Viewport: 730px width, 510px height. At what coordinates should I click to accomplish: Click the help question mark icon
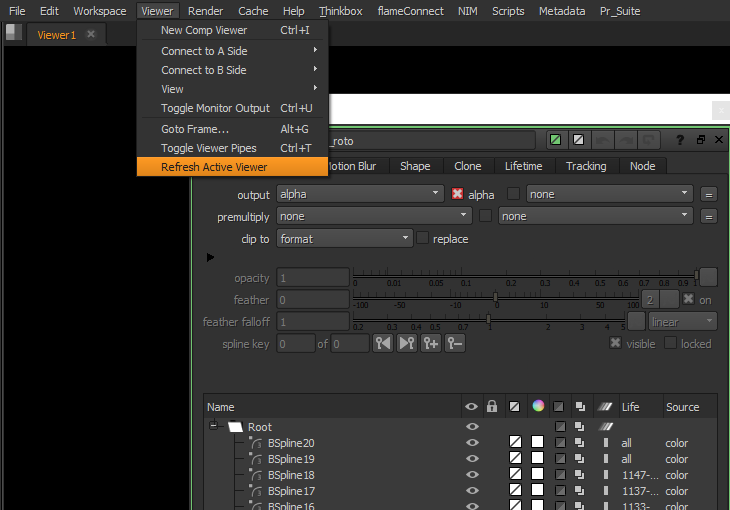tap(680, 140)
